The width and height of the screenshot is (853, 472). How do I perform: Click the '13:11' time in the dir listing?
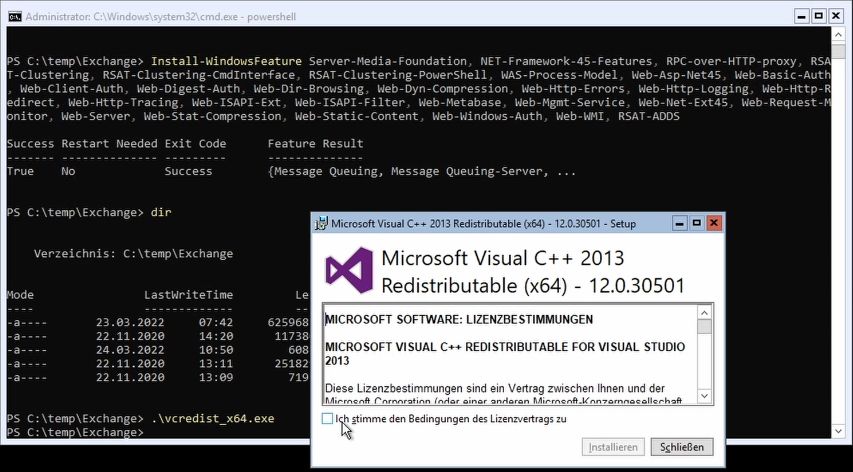215,363
